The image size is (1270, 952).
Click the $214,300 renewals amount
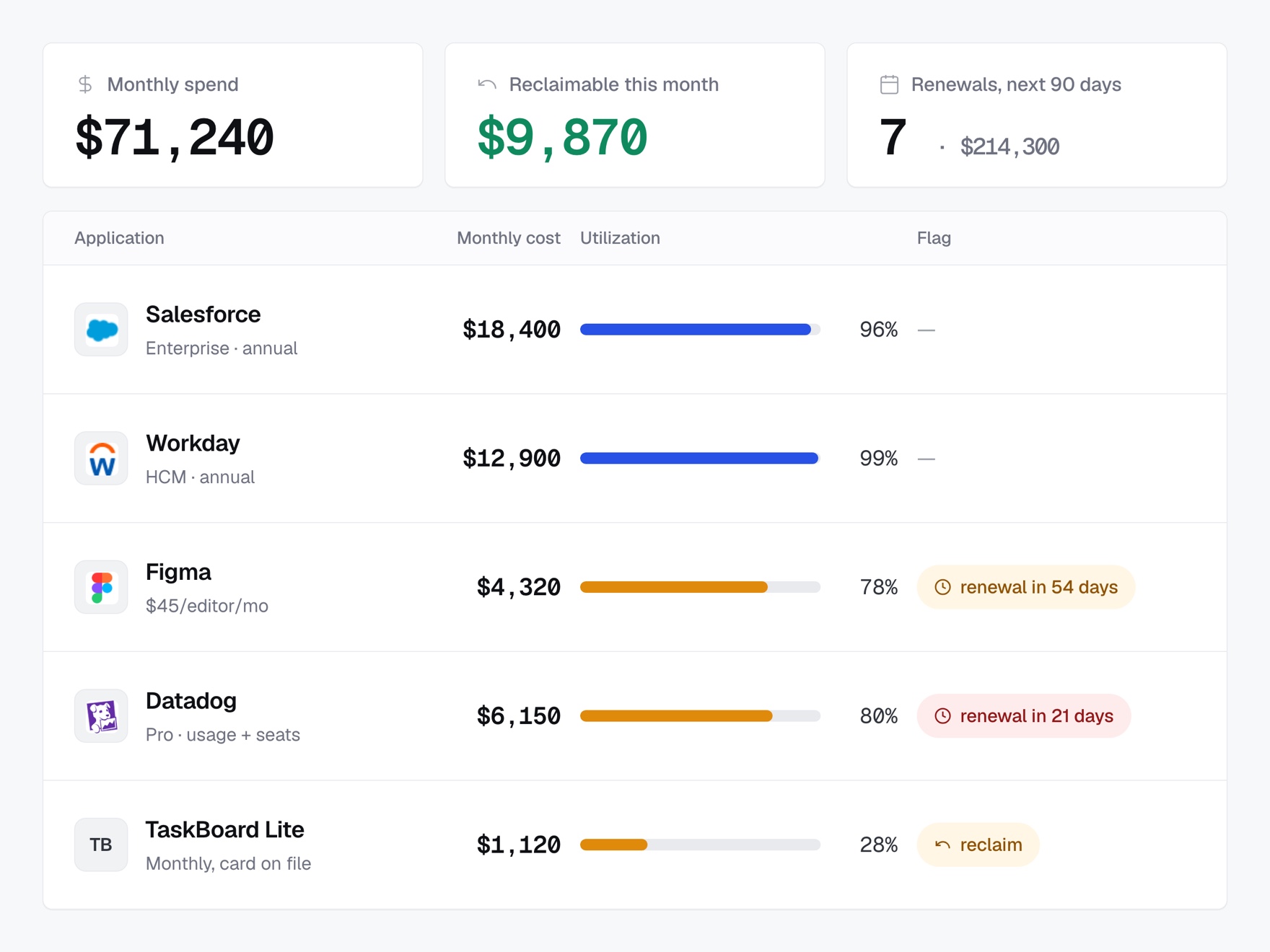(x=1010, y=147)
